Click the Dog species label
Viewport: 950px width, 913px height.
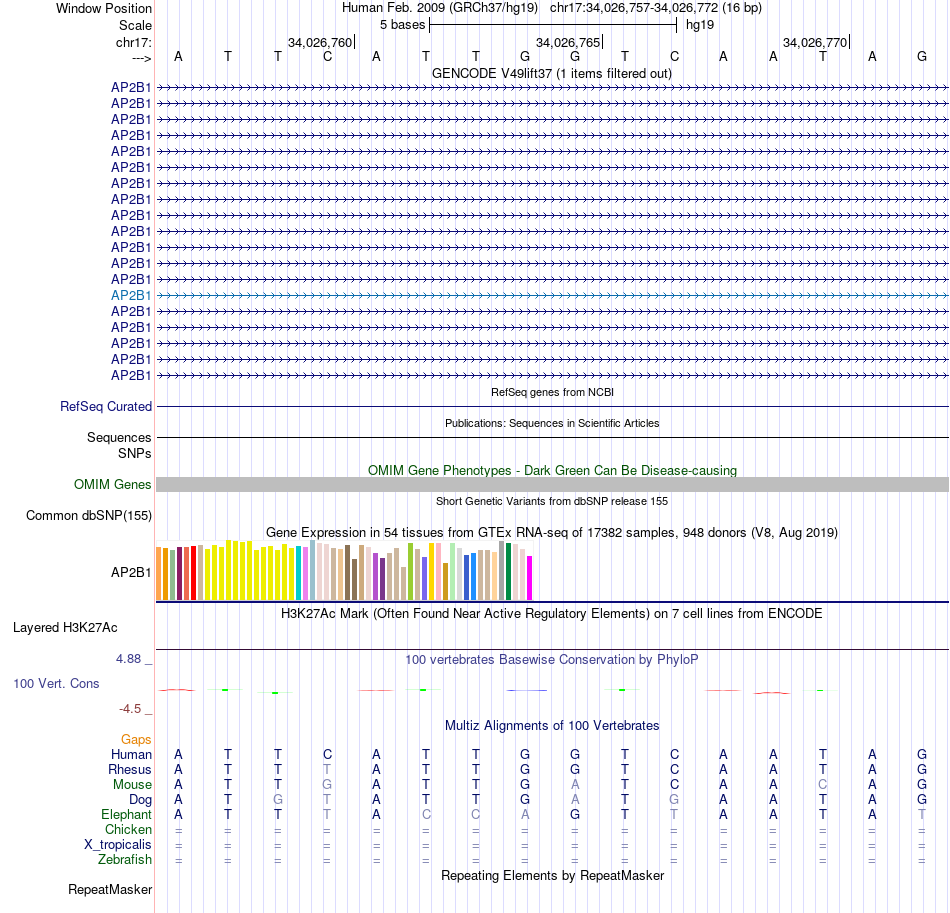pos(140,800)
